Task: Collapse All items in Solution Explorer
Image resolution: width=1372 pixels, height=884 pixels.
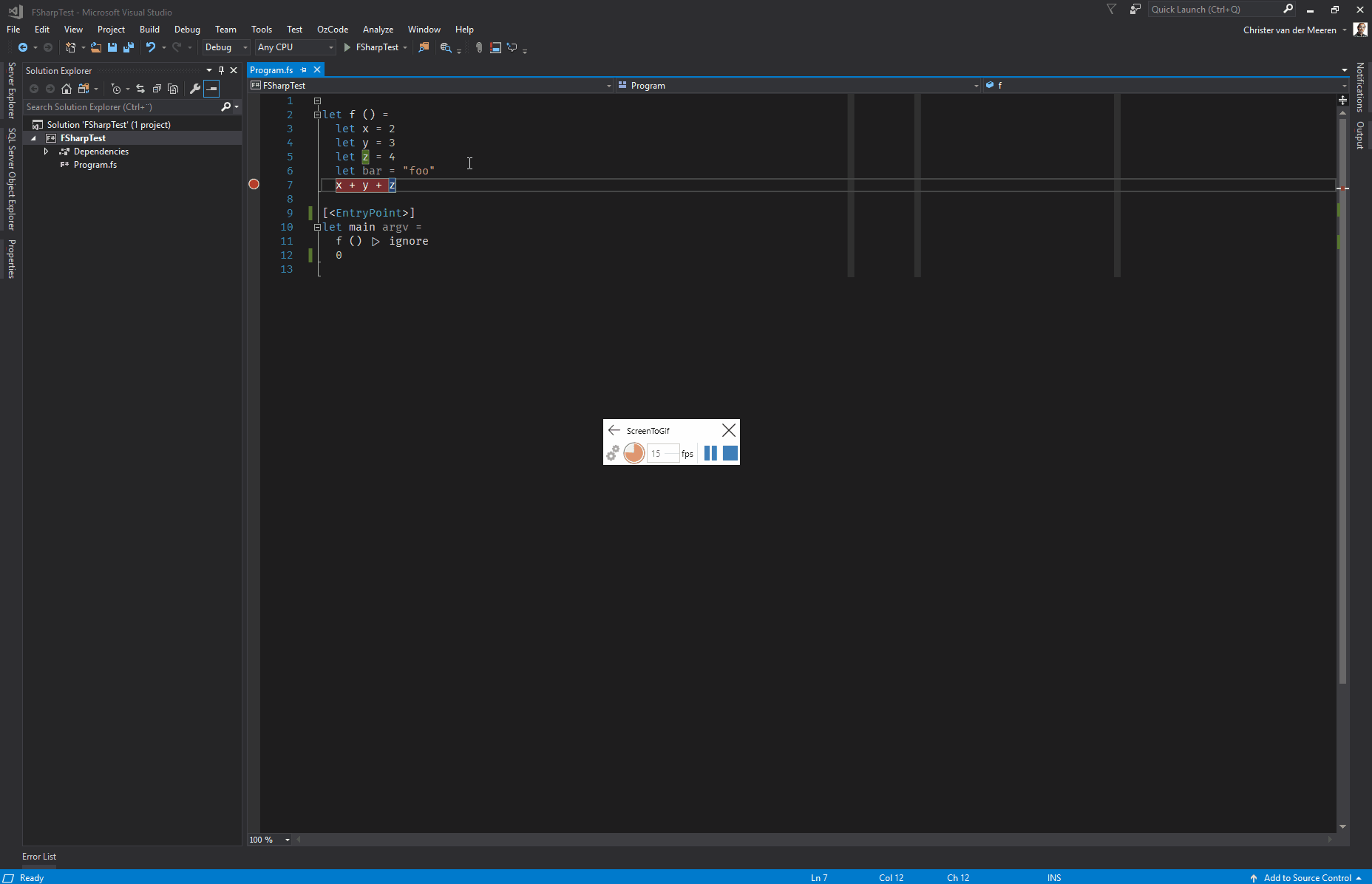Action: tap(157, 89)
